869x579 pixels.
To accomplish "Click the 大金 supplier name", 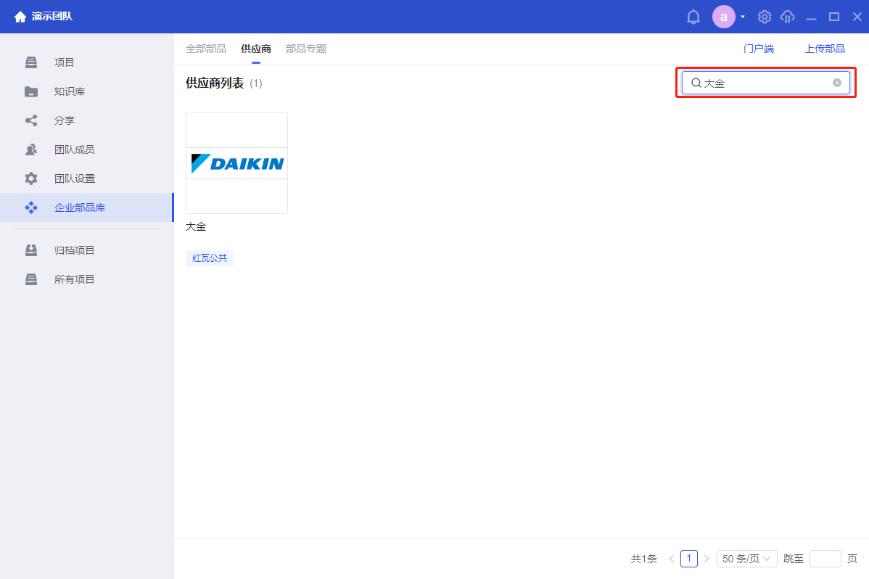I will 196,227.
